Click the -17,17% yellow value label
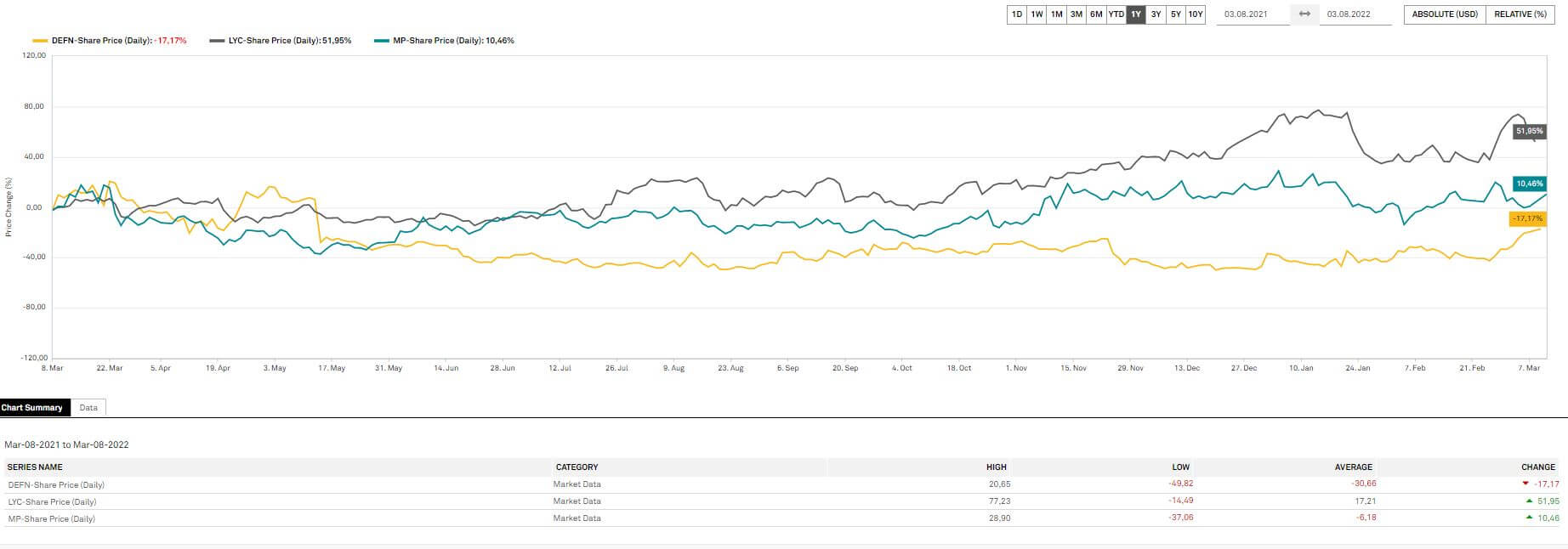The height and width of the screenshot is (549, 1568). [1527, 219]
